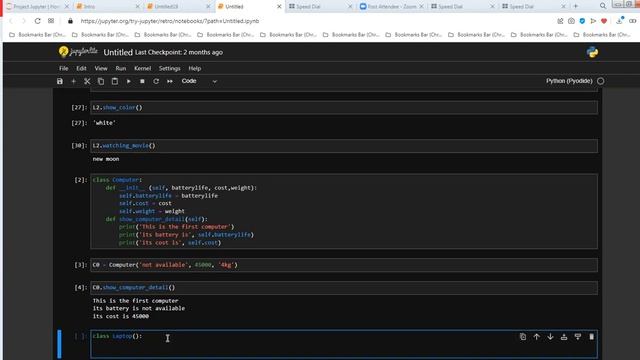The height and width of the screenshot is (360, 640).
Task: Click Last Checkpoint: 2 months ago text
Action: pos(179,52)
